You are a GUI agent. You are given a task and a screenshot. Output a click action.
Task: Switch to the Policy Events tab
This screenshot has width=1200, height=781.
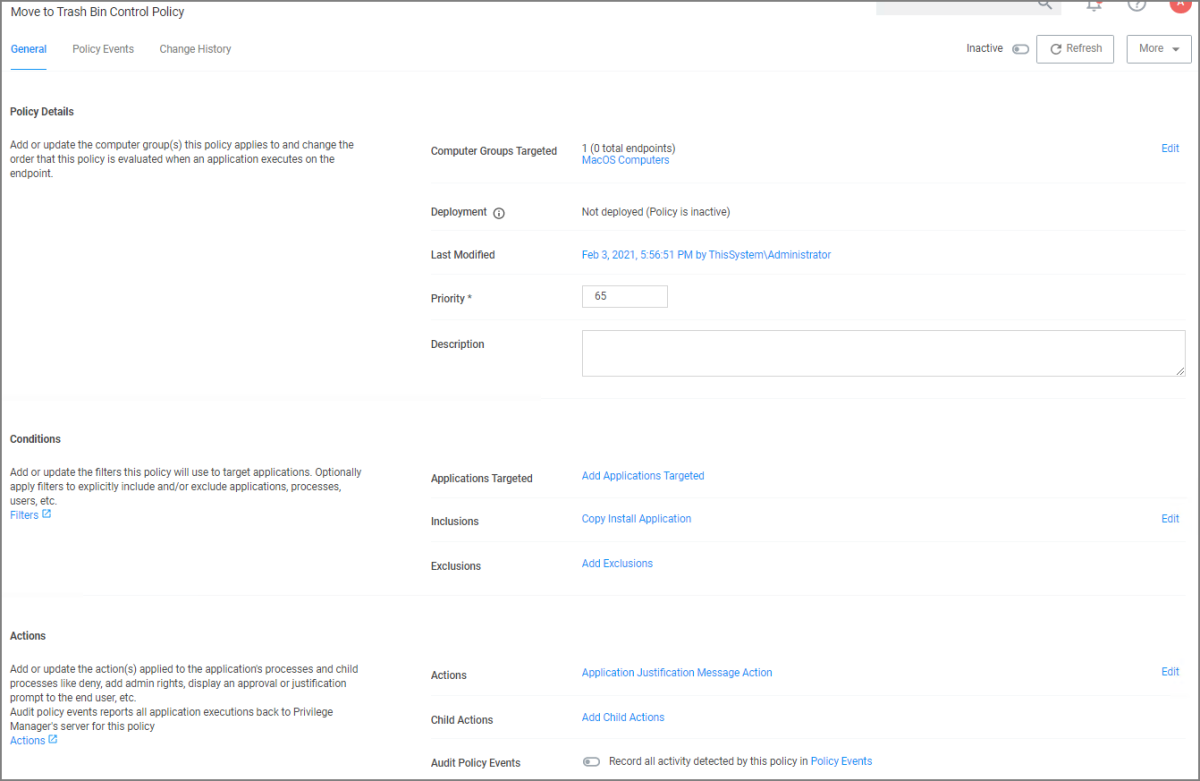[x=103, y=49]
